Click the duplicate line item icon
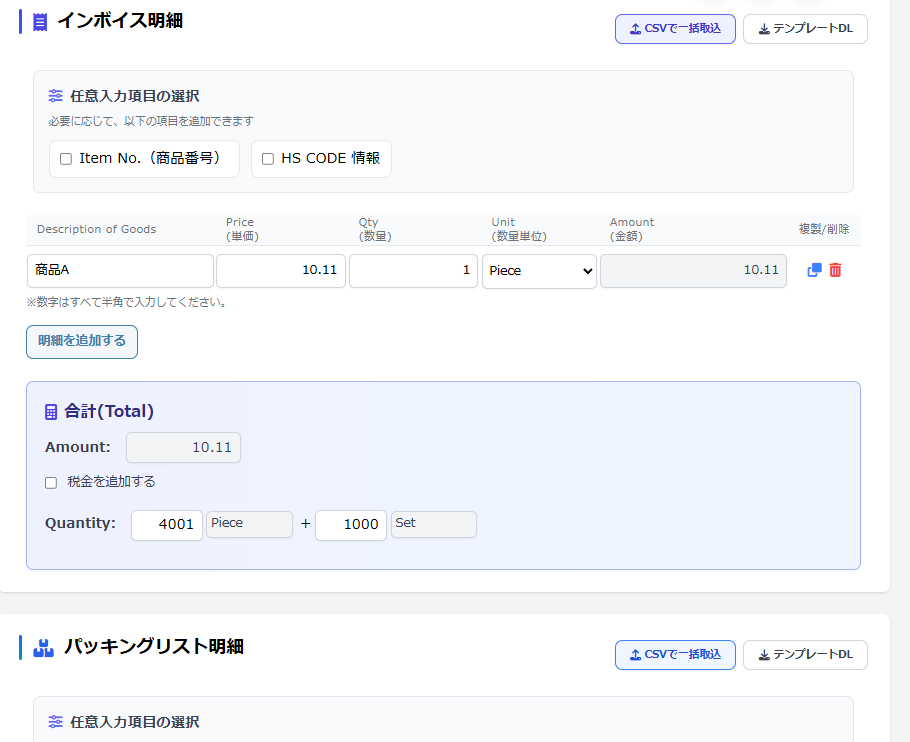910x742 pixels. pyautogui.click(x=813, y=270)
